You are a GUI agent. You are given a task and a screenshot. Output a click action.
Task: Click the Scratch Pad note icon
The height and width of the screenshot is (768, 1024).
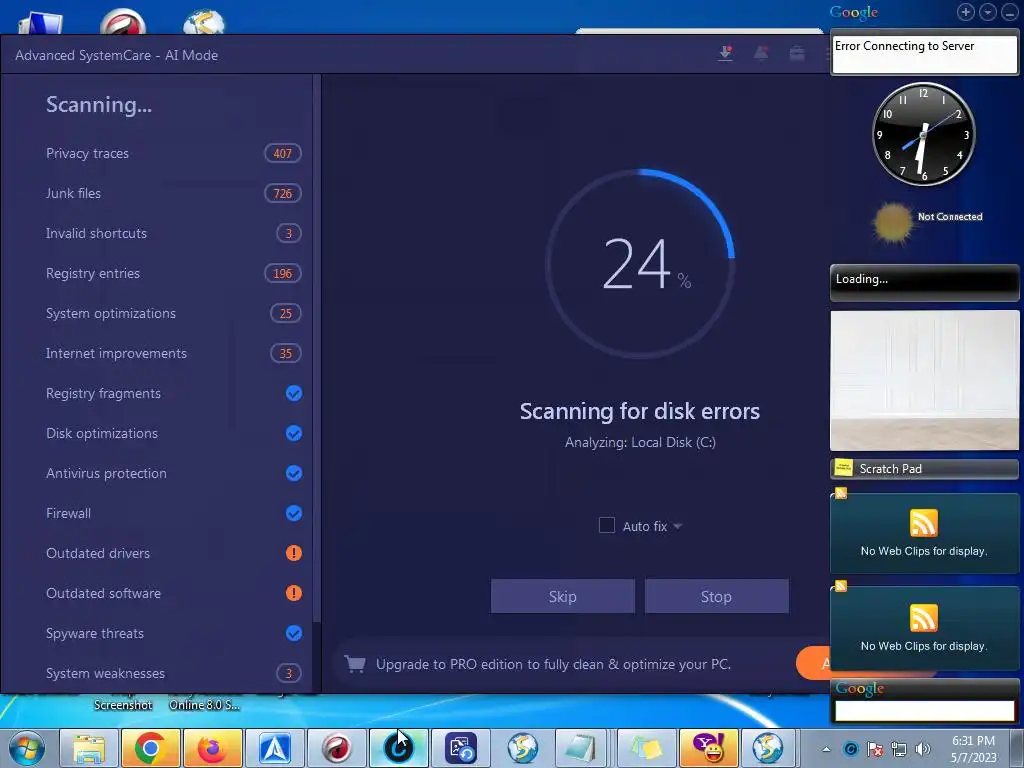843,468
